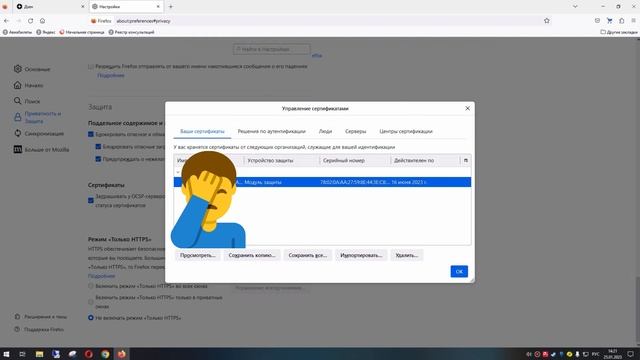Close the certificate manager dialog with X
640x360 pixels.
(x=467, y=109)
